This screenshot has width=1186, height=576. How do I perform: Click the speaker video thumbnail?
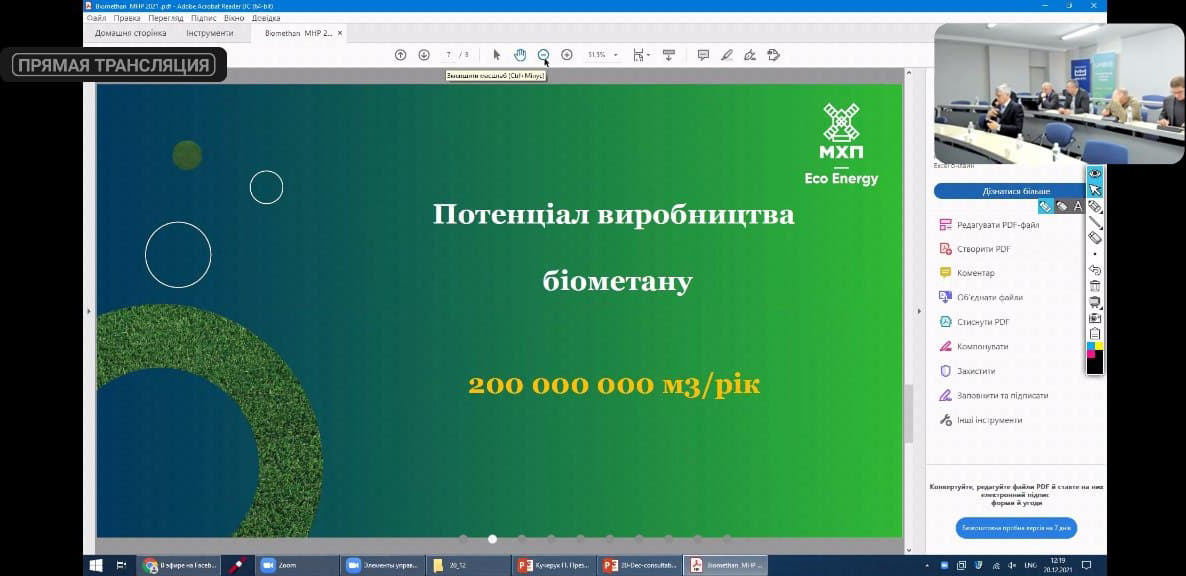(x=1058, y=93)
